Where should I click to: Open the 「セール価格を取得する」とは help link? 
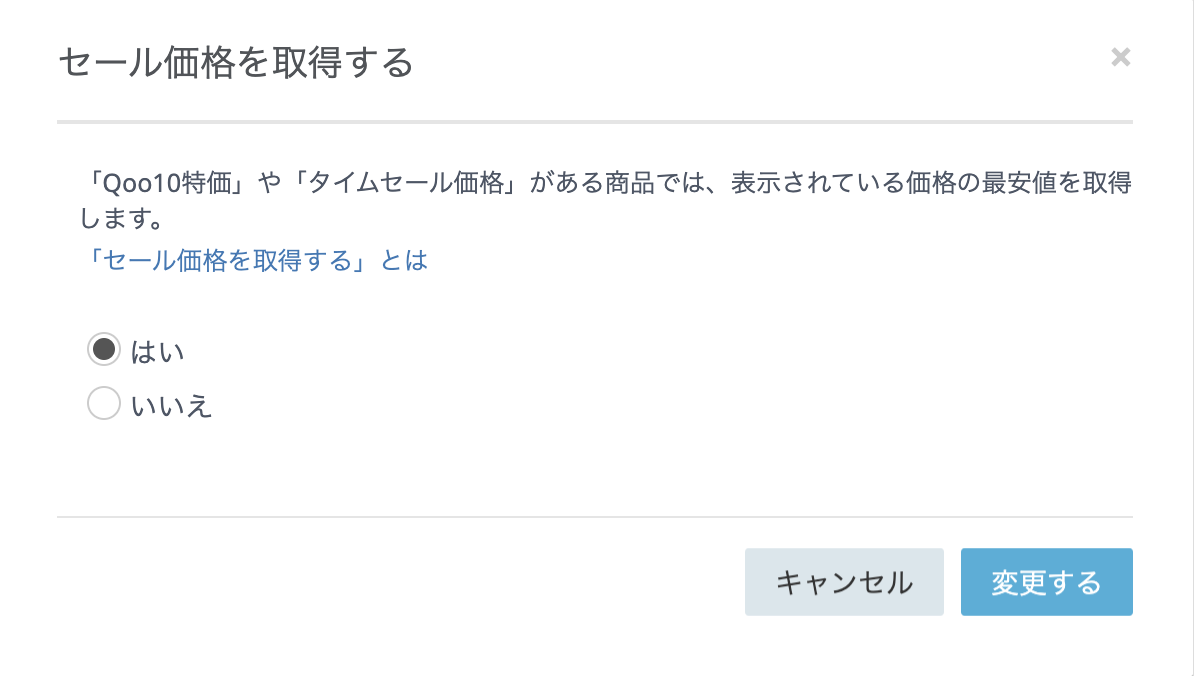click(x=254, y=261)
